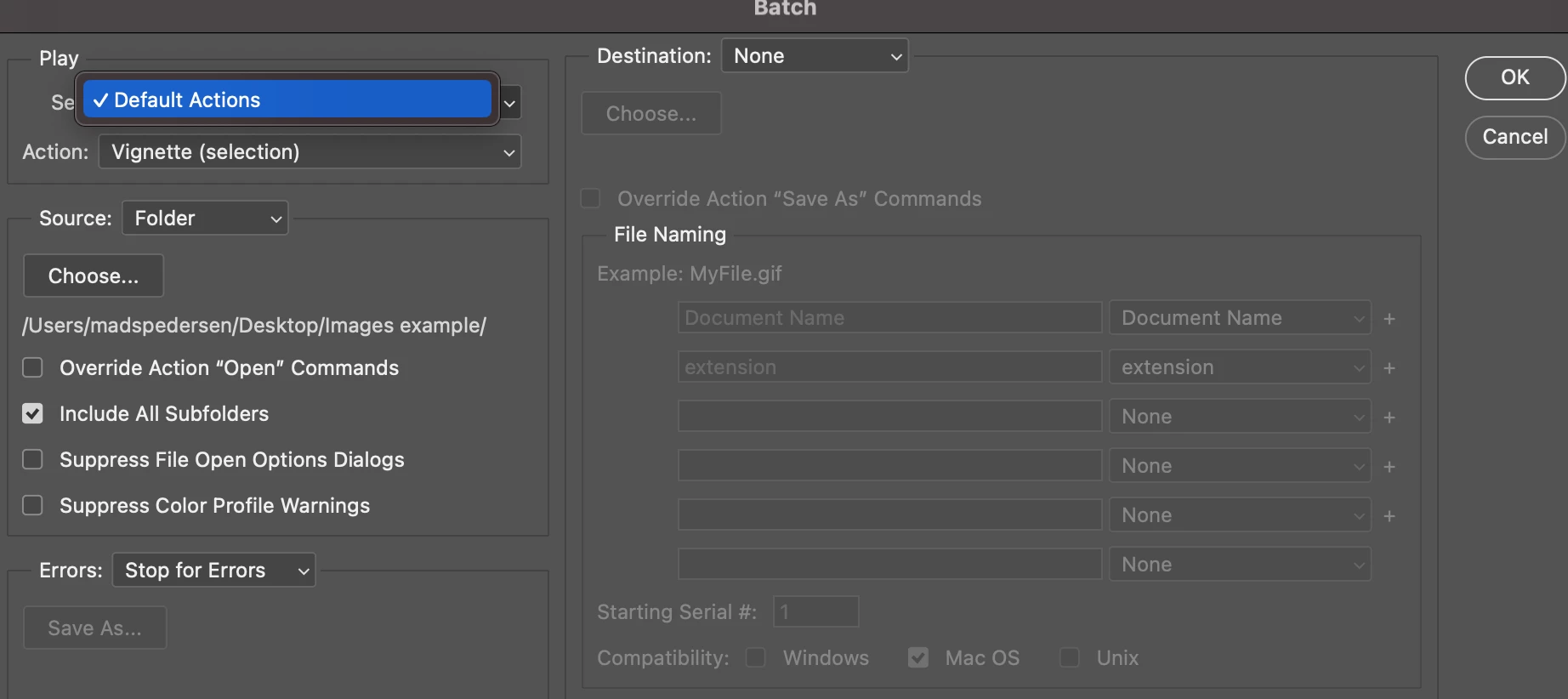The height and width of the screenshot is (699, 1568).
Task: Enable Suppress Color Profile Warnings
Action: point(32,506)
